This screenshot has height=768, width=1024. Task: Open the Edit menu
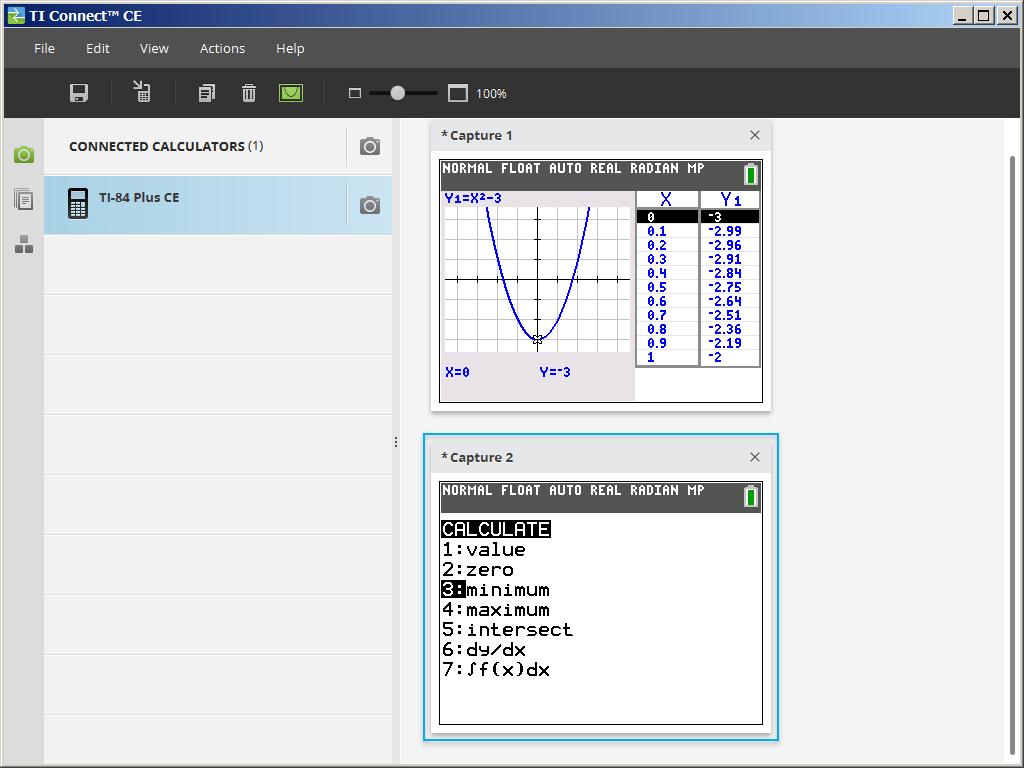coord(97,48)
